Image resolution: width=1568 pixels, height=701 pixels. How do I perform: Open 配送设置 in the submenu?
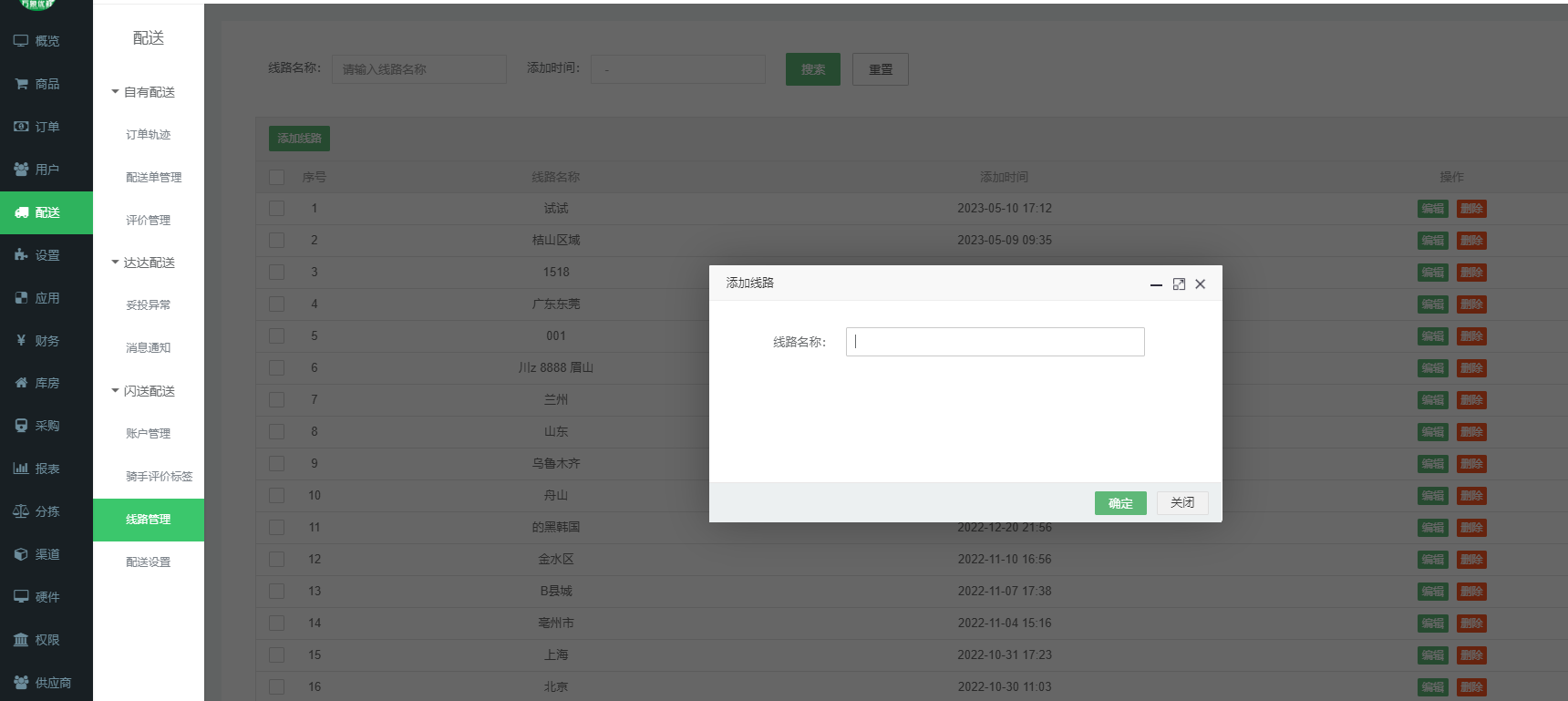[148, 562]
